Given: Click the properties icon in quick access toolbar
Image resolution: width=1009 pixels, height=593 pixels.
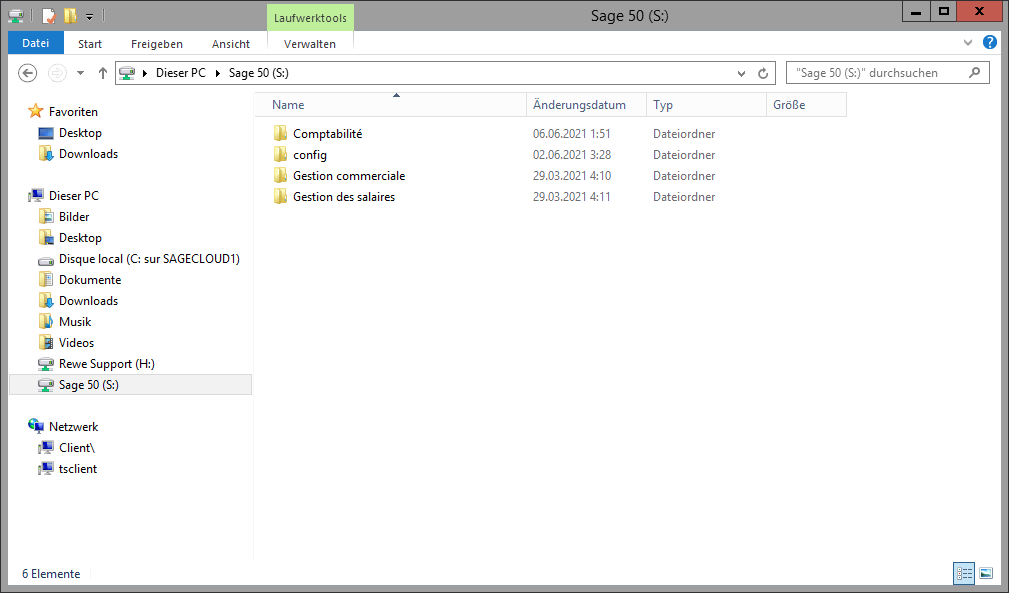Looking at the screenshot, I should tap(49, 15).
